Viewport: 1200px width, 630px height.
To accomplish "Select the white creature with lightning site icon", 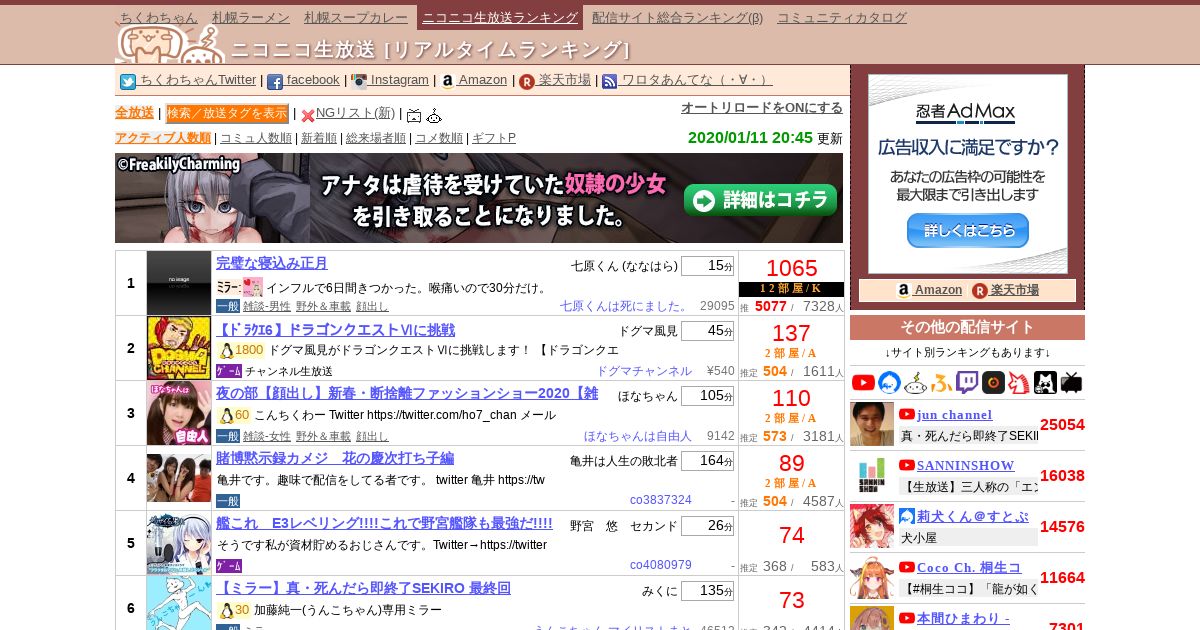I will point(915,382).
